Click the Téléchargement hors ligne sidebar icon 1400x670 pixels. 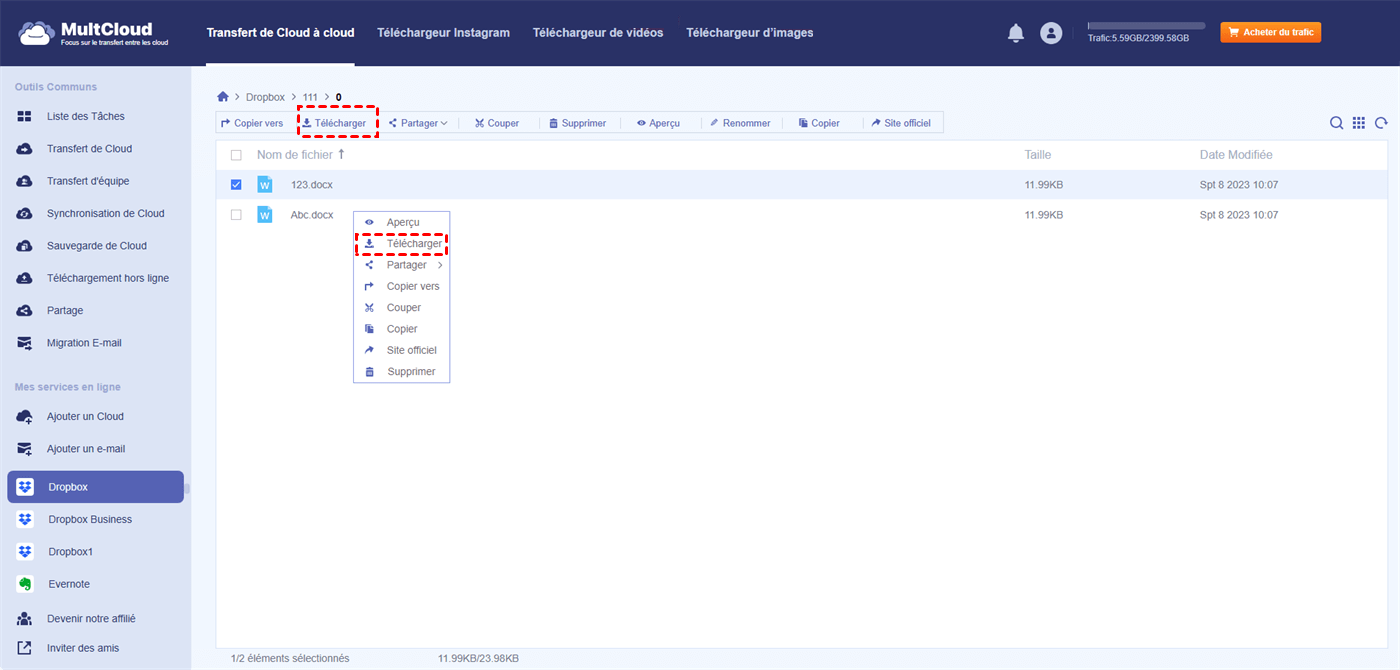(25, 278)
